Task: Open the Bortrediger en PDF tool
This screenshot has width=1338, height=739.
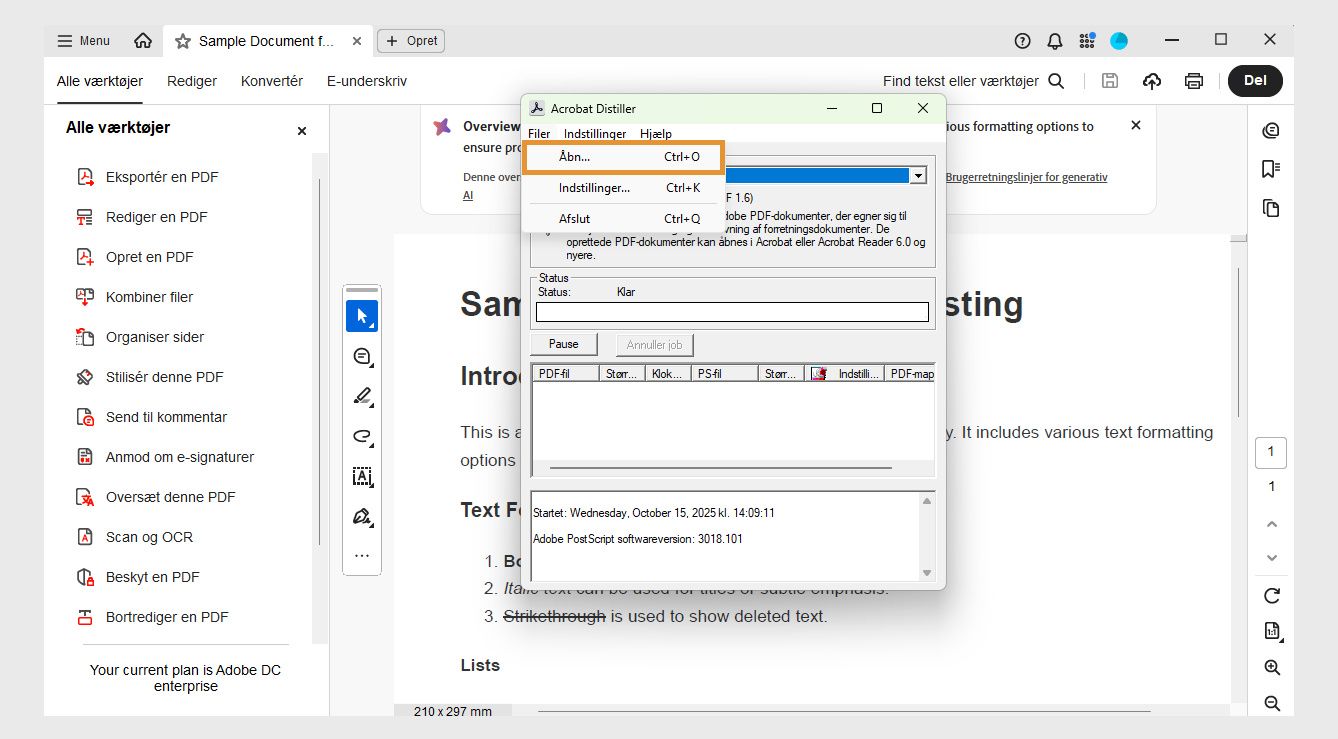Action: pos(152,617)
